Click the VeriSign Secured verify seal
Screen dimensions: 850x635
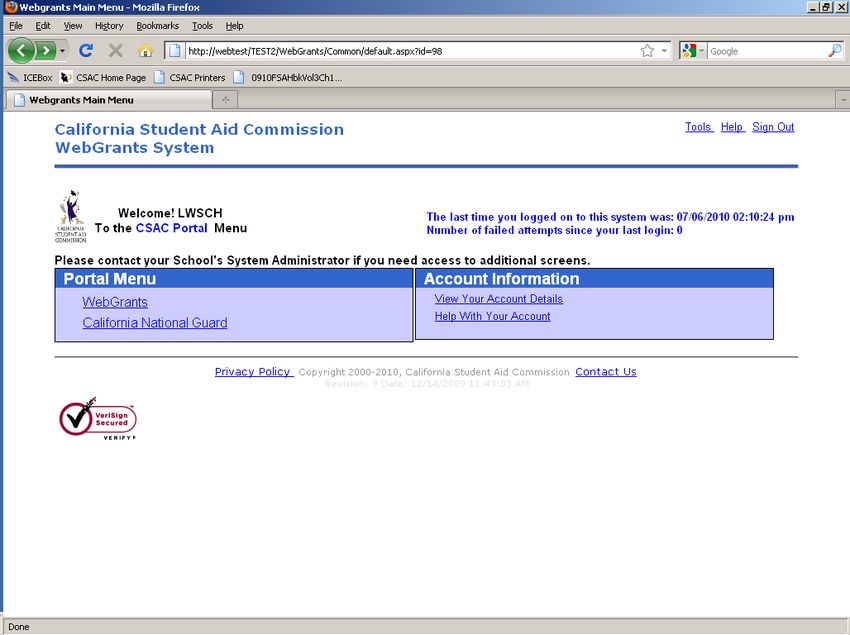point(98,418)
